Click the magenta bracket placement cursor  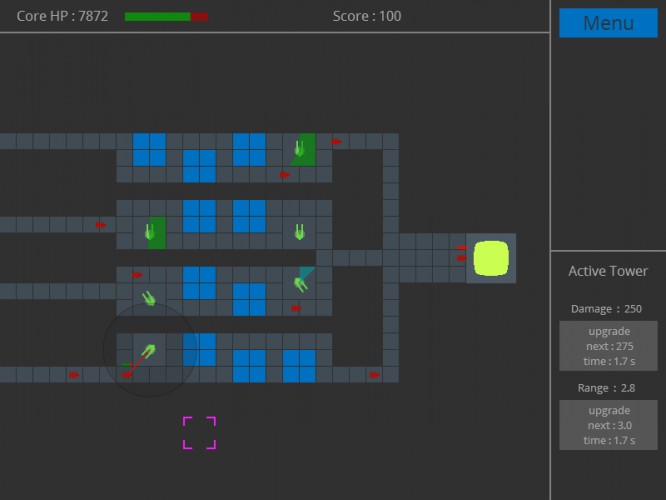(x=199, y=432)
